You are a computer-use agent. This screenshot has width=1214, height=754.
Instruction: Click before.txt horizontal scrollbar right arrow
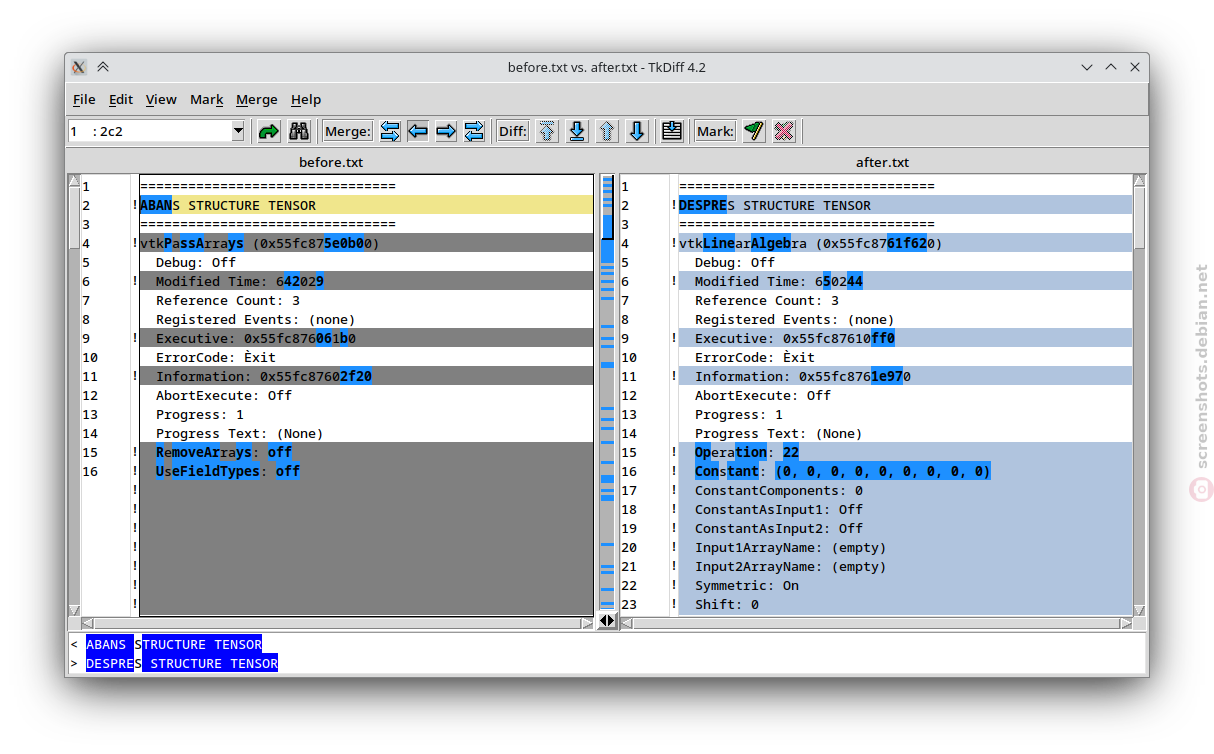587,623
